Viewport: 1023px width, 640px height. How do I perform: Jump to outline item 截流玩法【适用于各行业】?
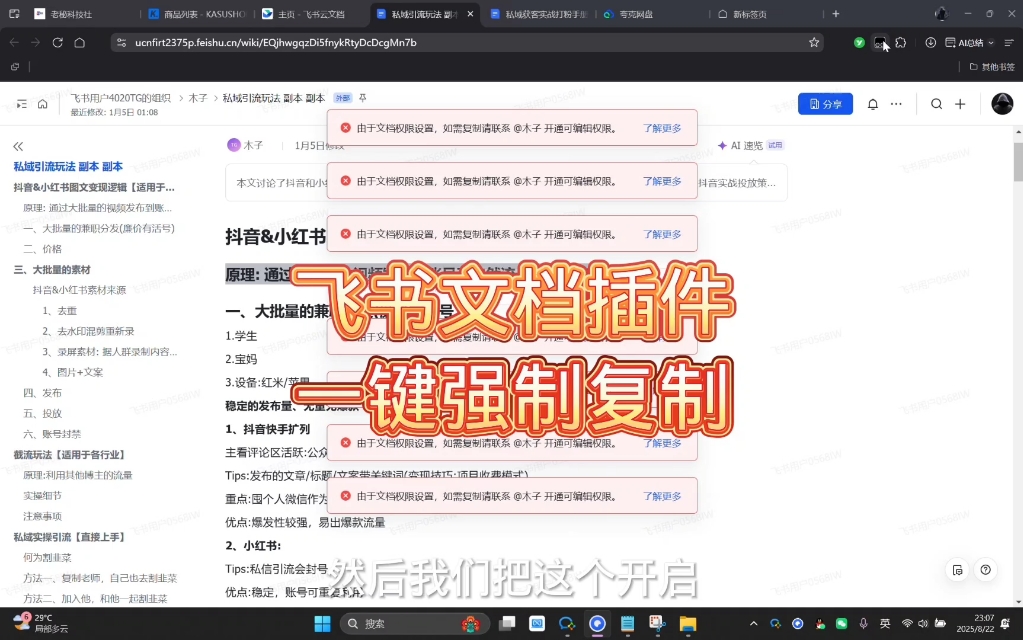click(69, 455)
